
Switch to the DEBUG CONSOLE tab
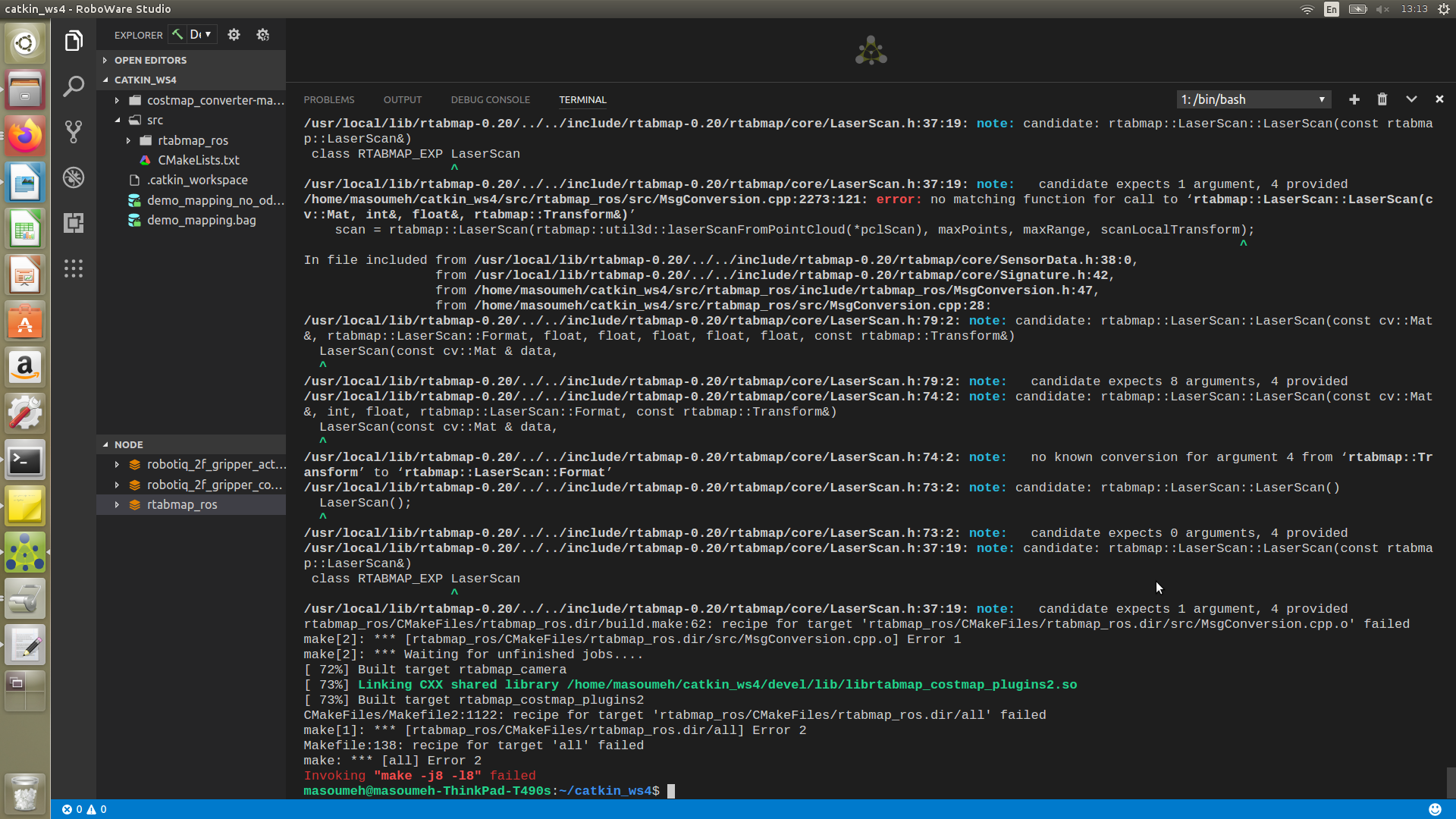point(490,99)
